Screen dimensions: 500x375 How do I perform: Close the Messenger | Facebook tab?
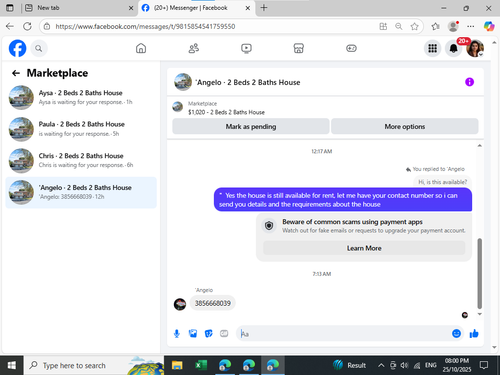[248, 8]
